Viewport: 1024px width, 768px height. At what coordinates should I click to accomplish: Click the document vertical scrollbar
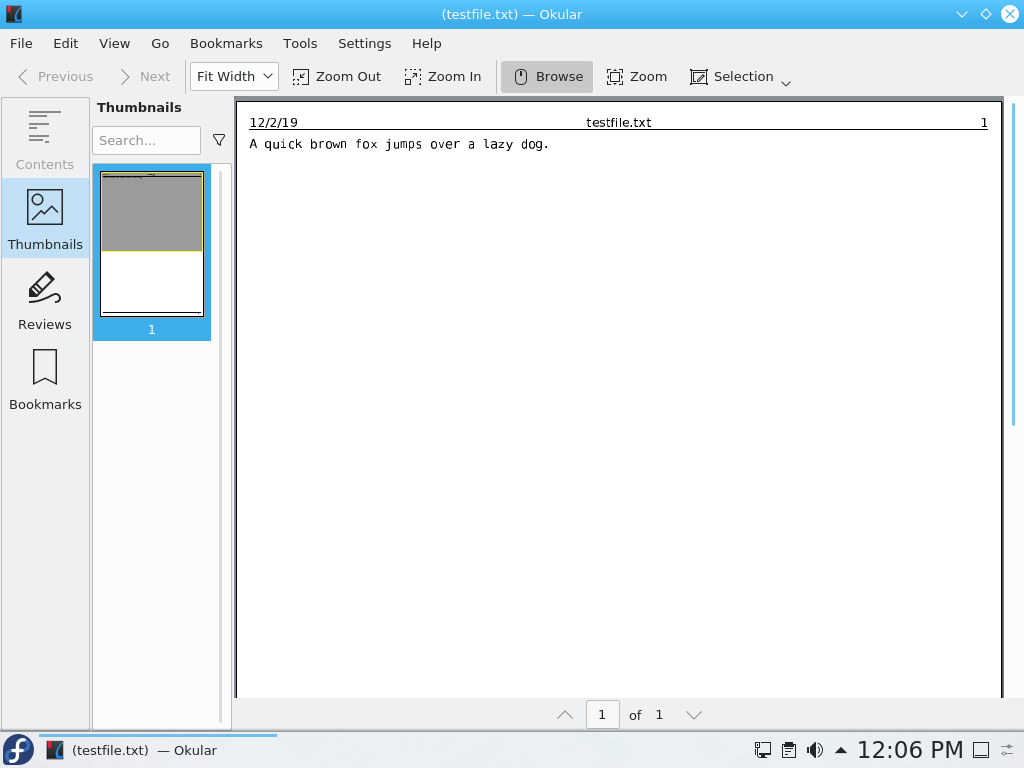[1013, 264]
